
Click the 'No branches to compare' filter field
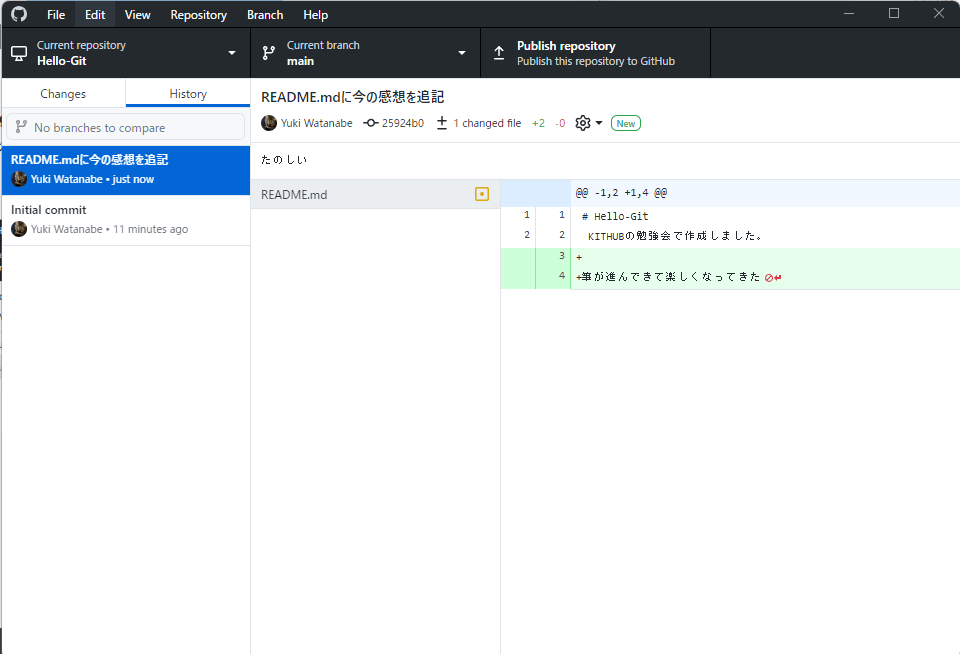tap(125, 126)
